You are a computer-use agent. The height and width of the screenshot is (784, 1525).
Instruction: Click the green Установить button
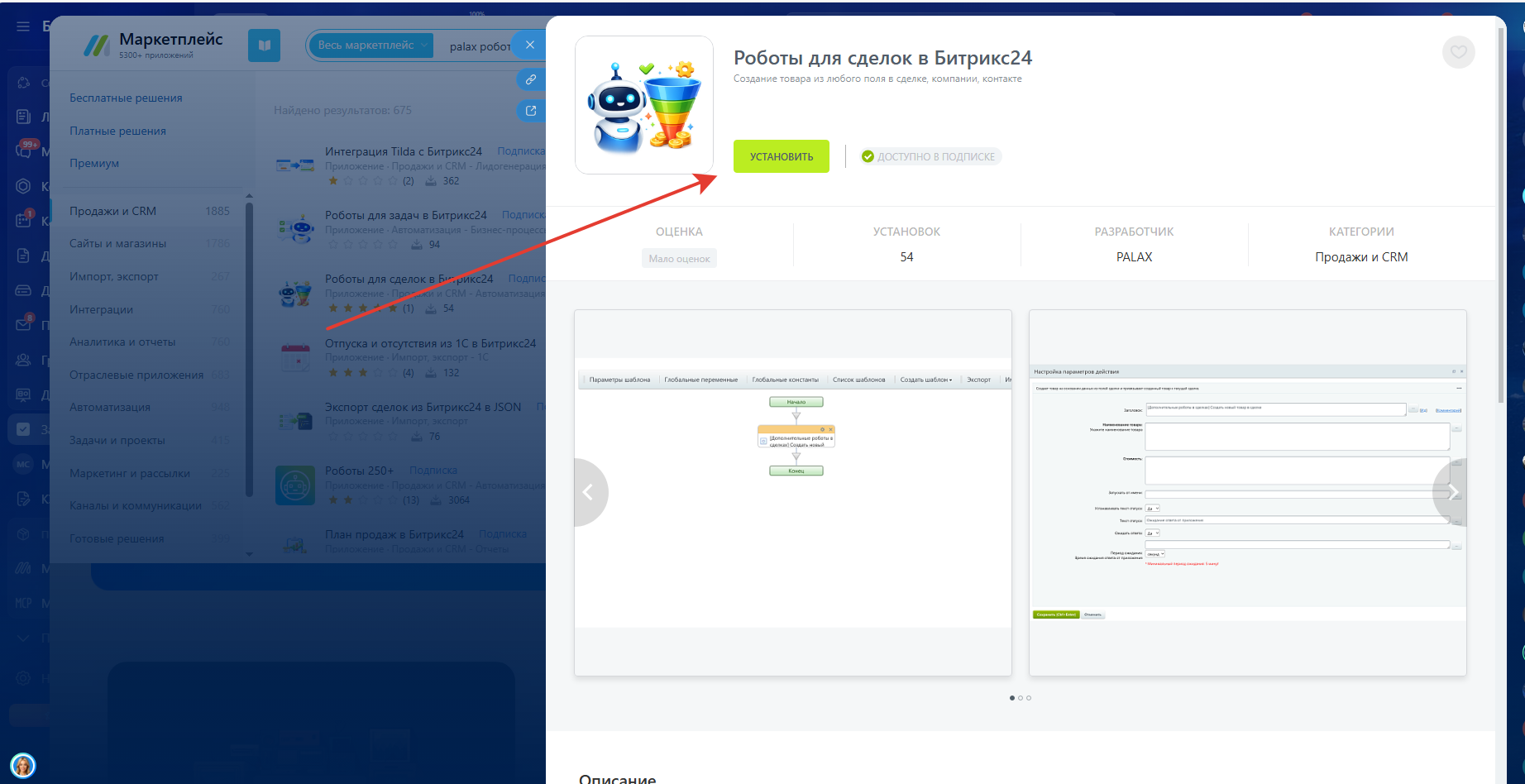click(782, 156)
